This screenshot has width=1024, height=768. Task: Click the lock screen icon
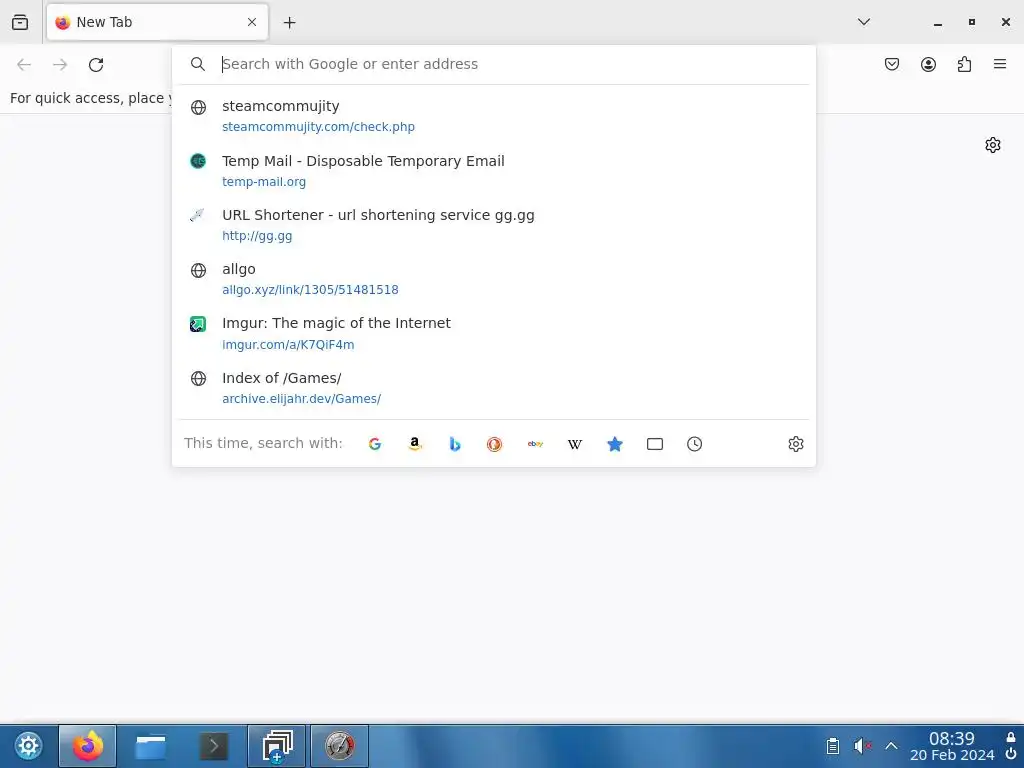[1011, 737]
